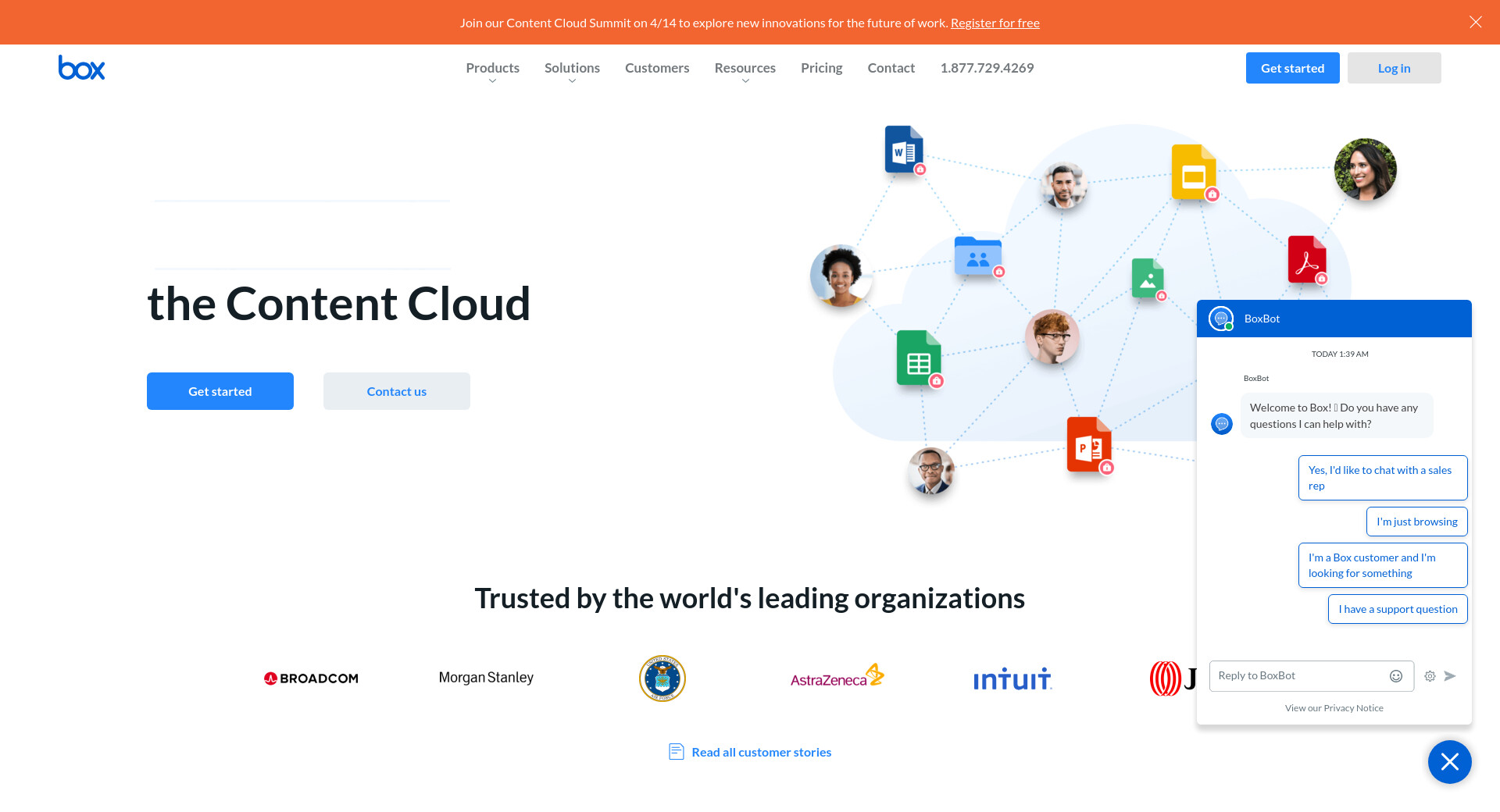The width and height of the screenshot is (1500, 812).
Task: Open the Customers page
Action: tap(657, 68)
